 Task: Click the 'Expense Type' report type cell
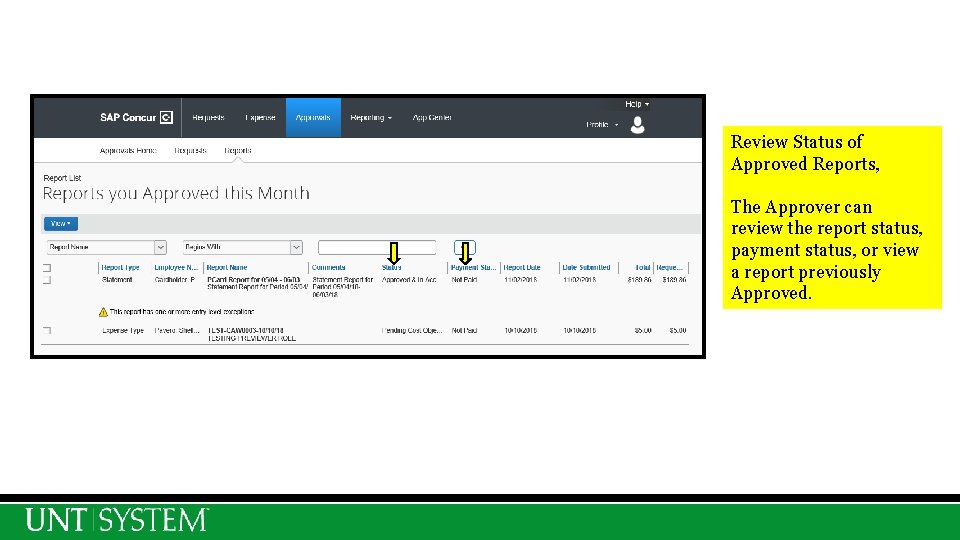123,331
